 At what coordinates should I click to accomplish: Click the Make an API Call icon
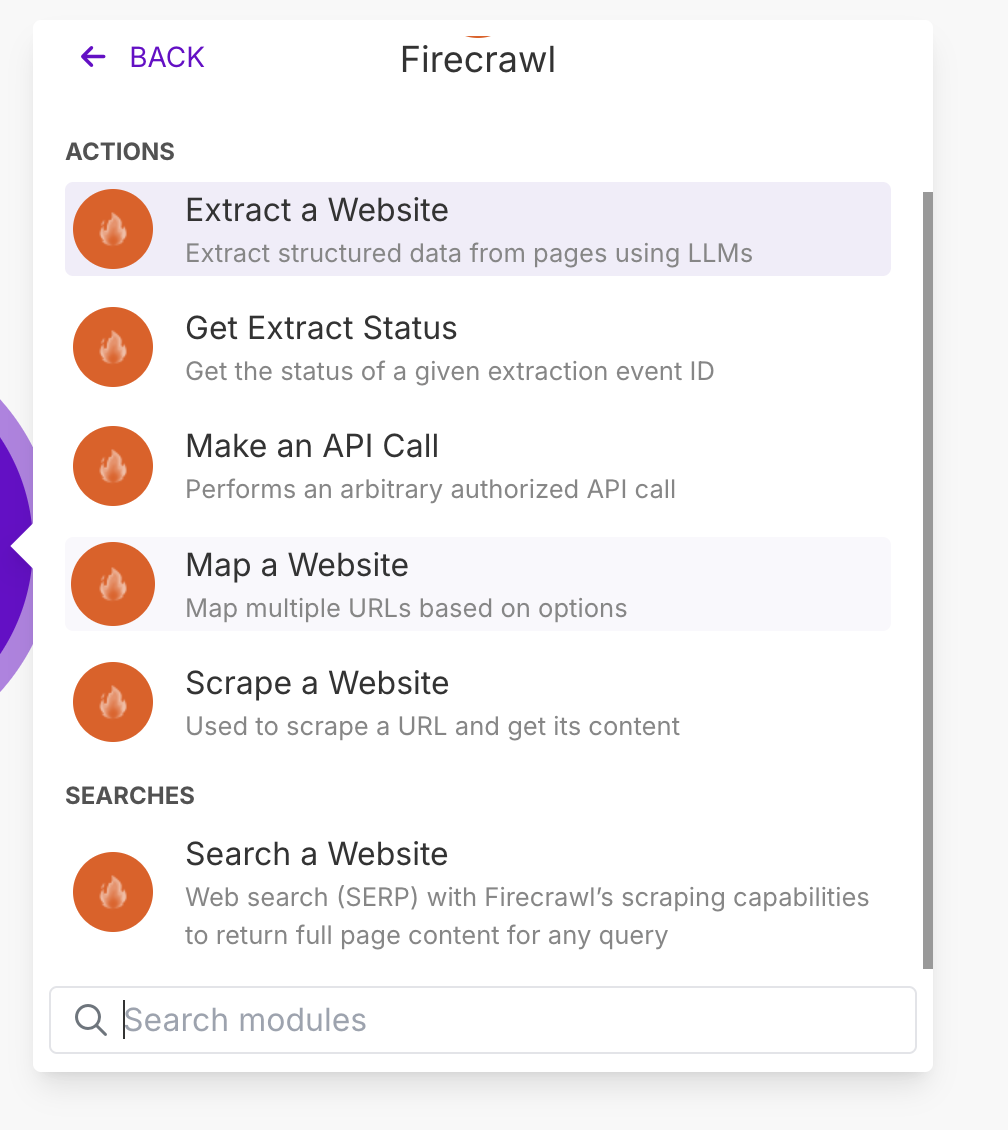pyautogui.click(x=113, y=465)
